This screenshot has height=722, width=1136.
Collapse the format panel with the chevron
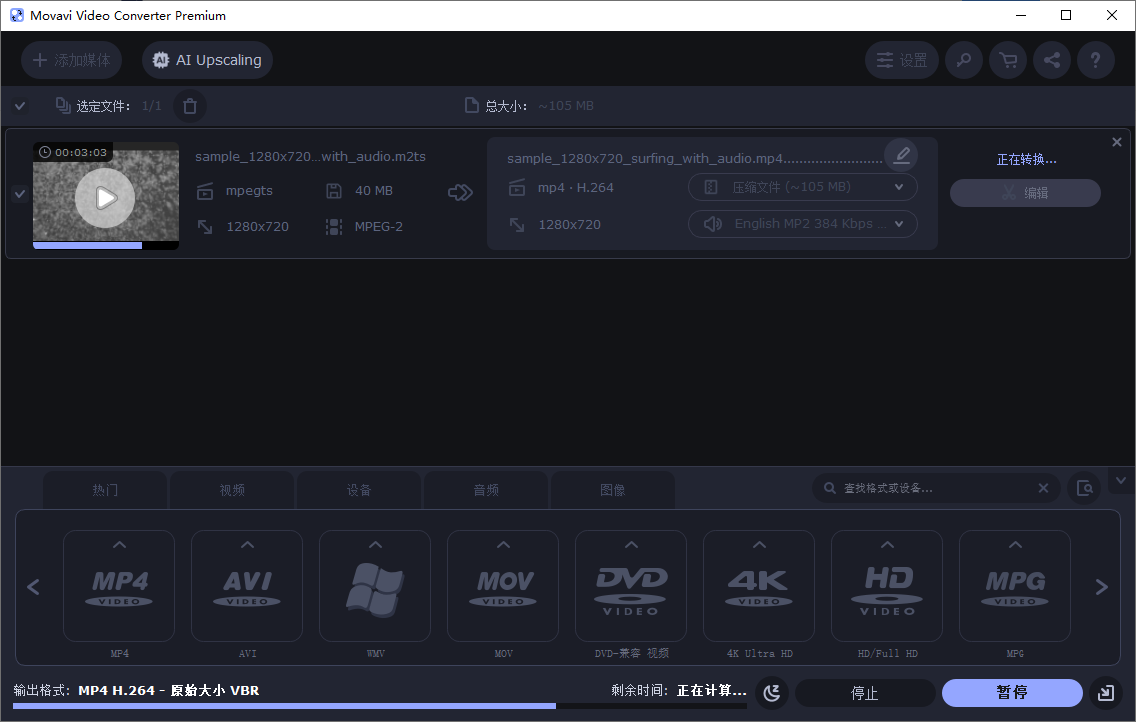click(x=1120, y=481)
